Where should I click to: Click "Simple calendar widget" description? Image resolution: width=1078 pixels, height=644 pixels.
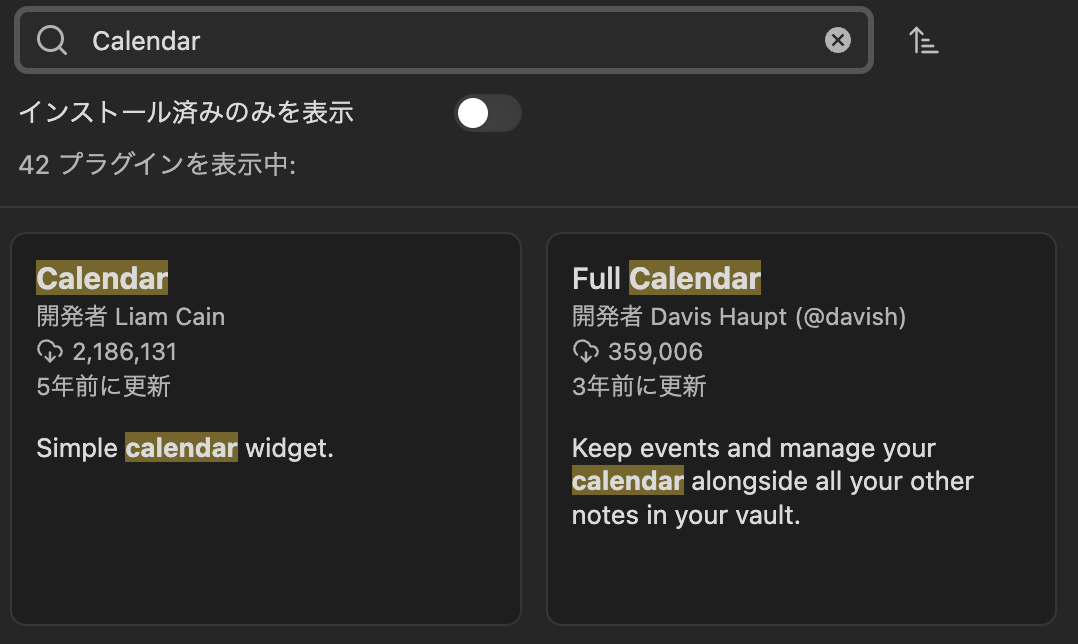coord(185,448)
